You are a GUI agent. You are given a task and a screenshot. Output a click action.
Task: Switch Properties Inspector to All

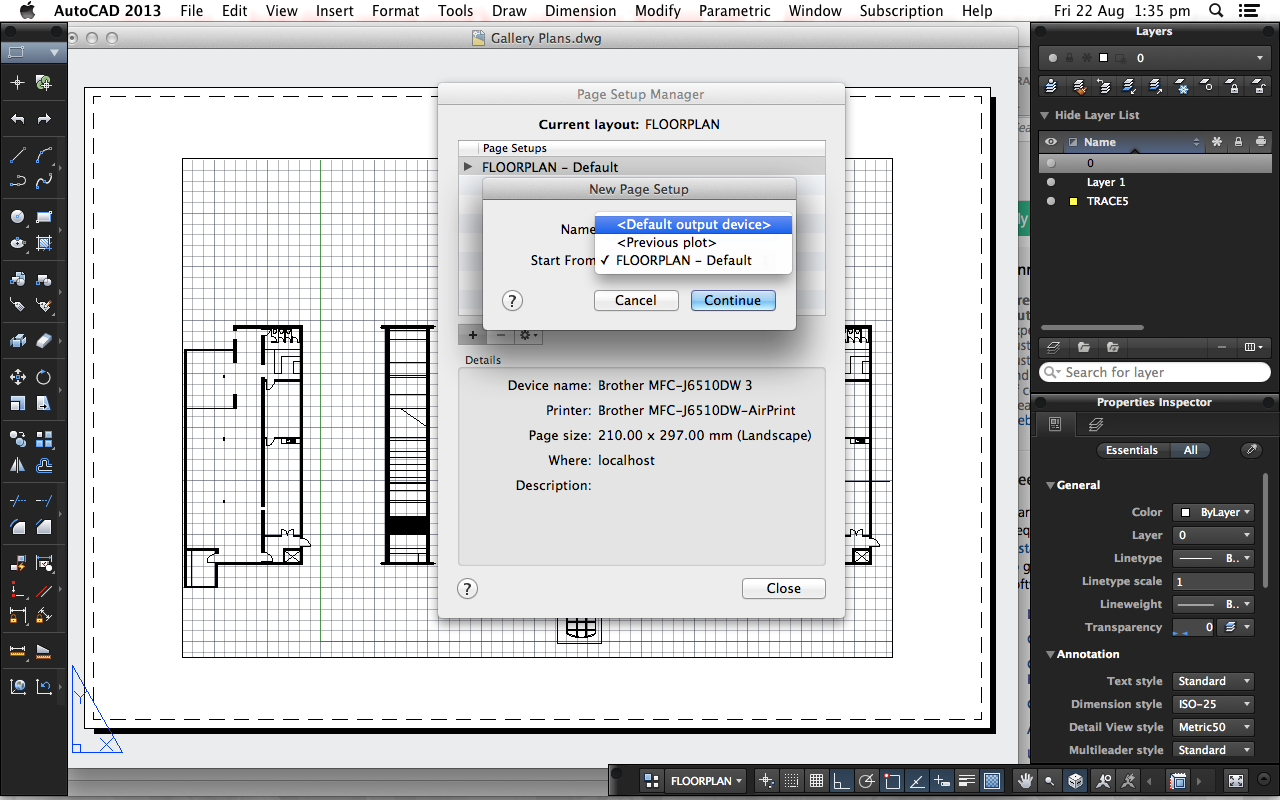click(1190, 450)
